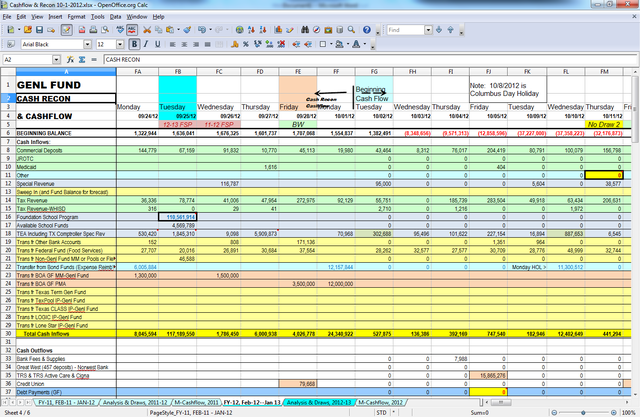640x417 pixels.
Task: Center cell text horizontally
Action: 184,44
